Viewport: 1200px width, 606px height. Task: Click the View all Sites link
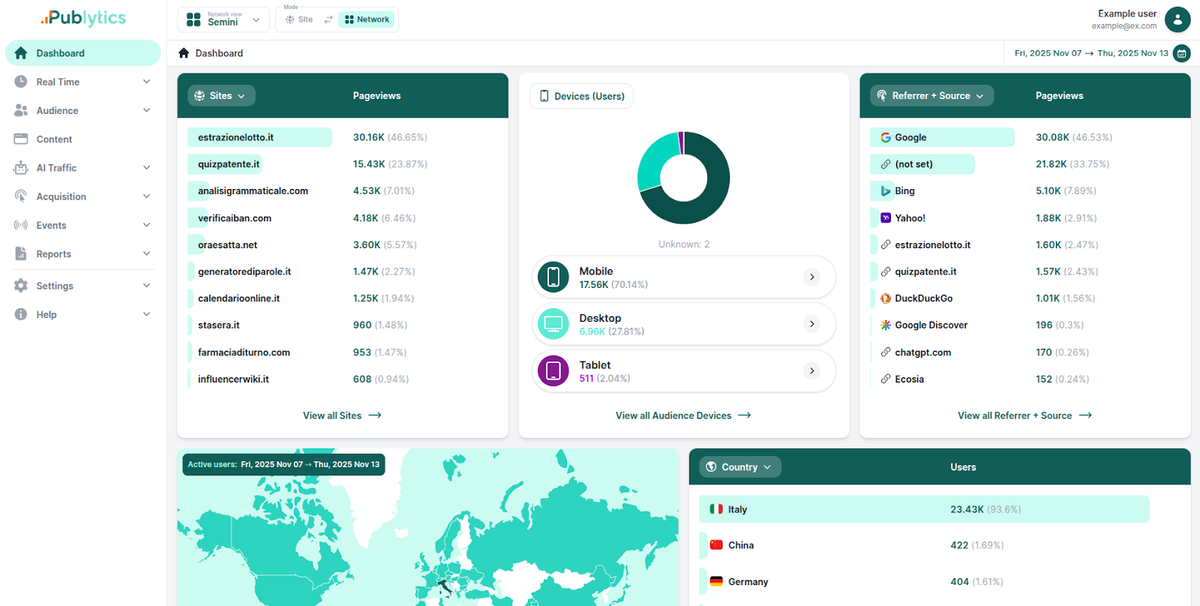point(342,415)
